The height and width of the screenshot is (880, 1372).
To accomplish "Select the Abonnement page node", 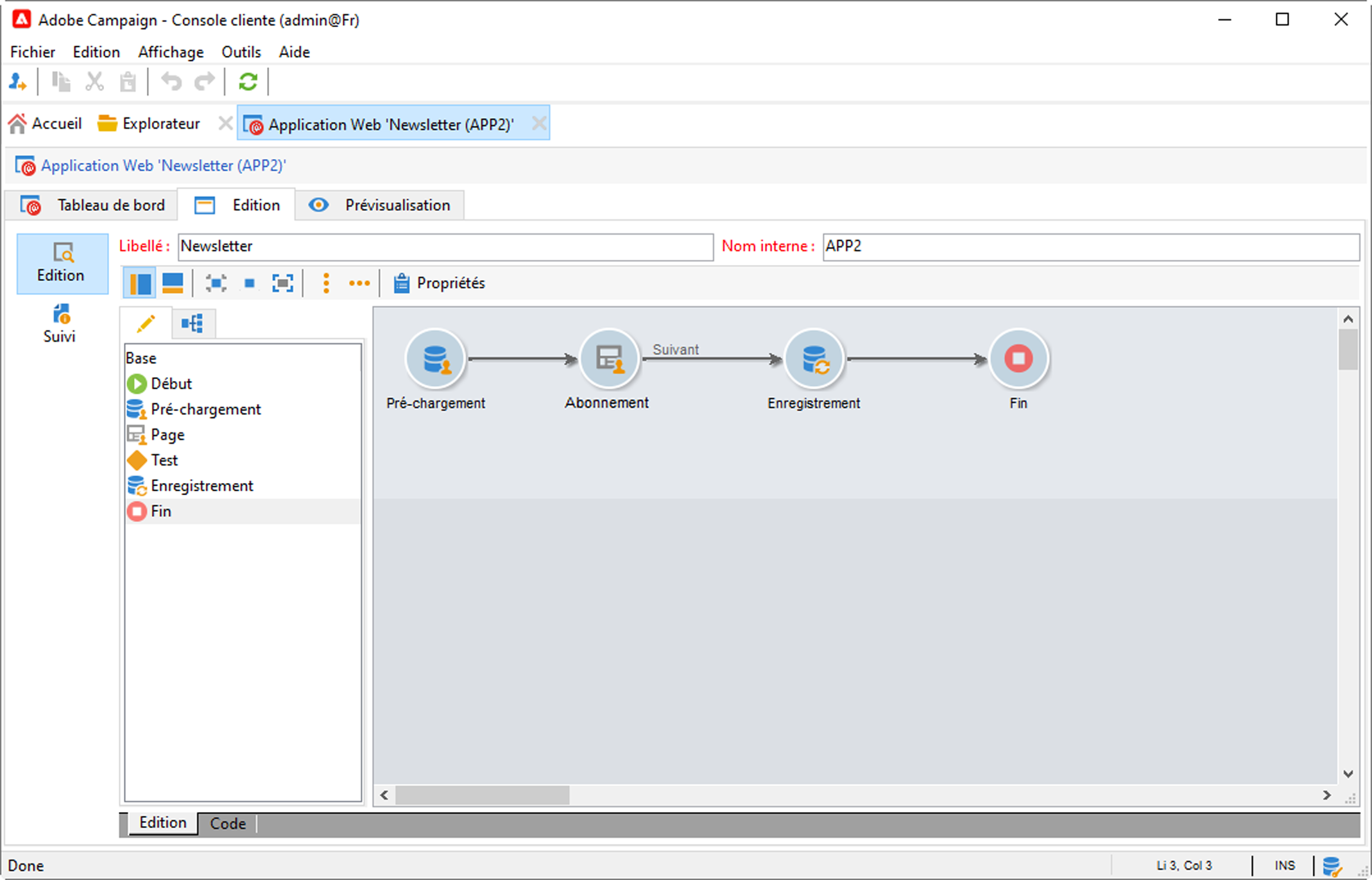I will point(608,359).
